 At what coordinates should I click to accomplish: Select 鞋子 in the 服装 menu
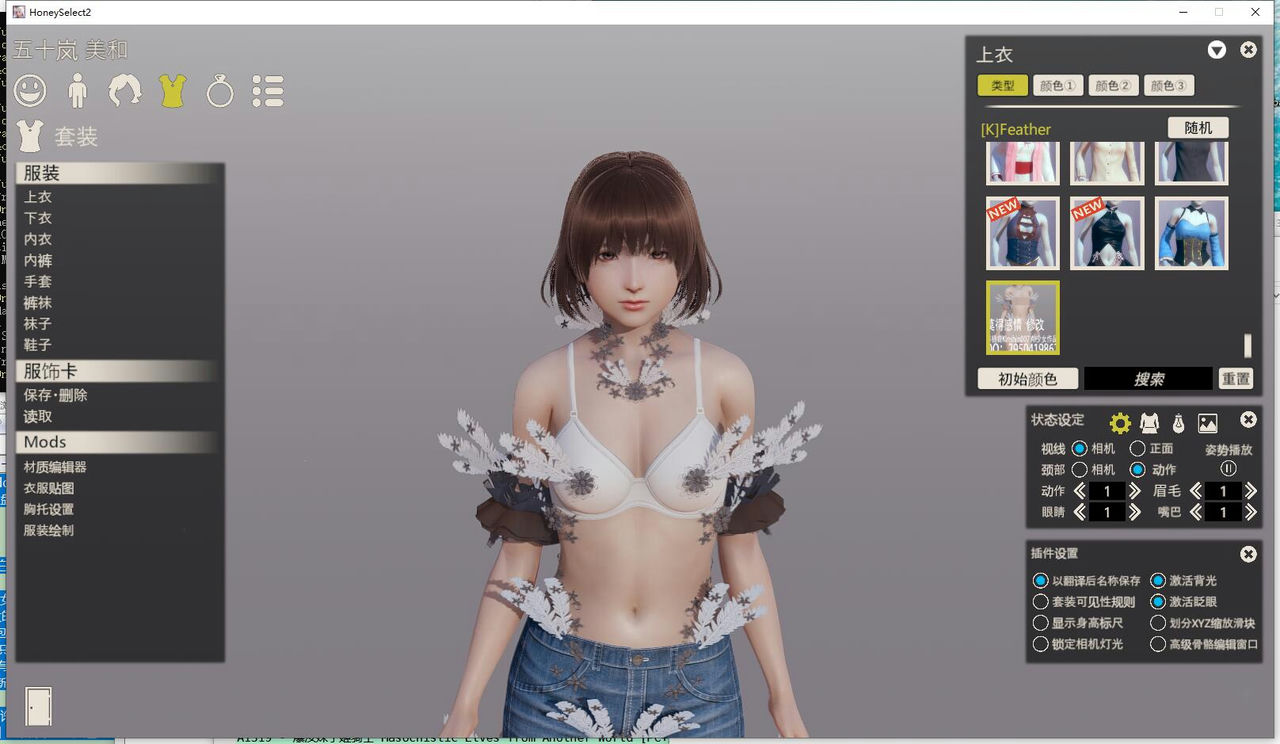pyautogui.click(x=37, y=345)
